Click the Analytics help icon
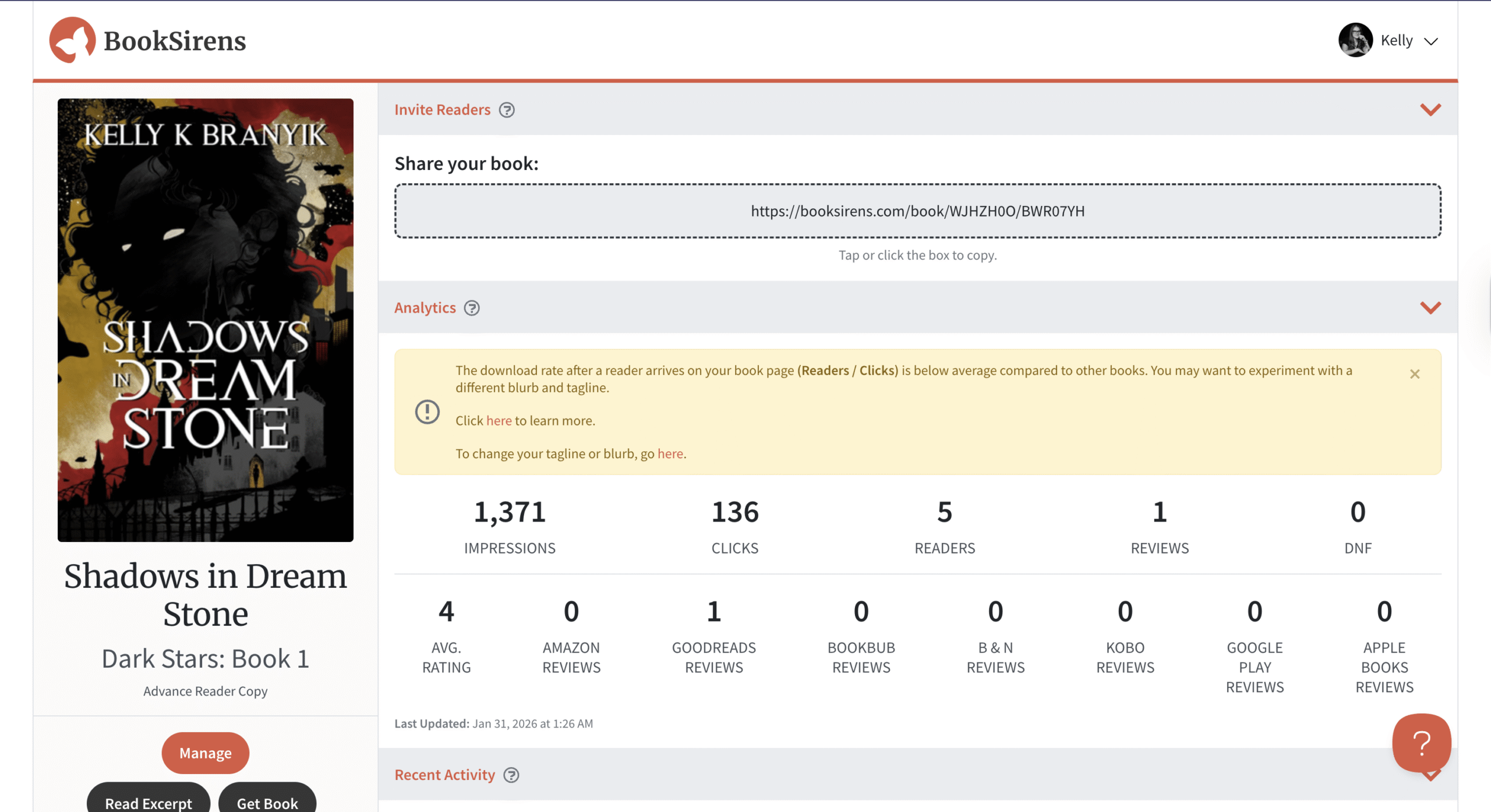This screenshot has width=1491, height=812. click(x=472, y=309)
